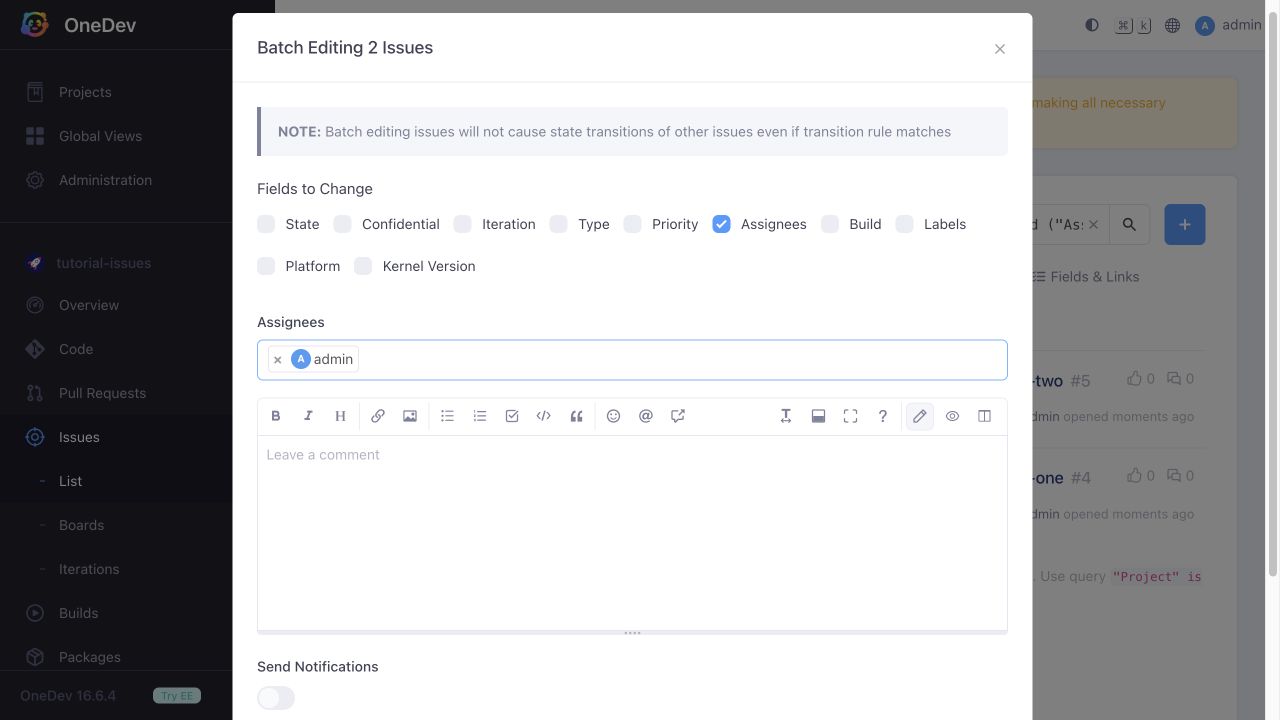Screen dimensions: 1280x720
Task: Uncheck the Assignees field checkbox
Action: pos(721,224)
